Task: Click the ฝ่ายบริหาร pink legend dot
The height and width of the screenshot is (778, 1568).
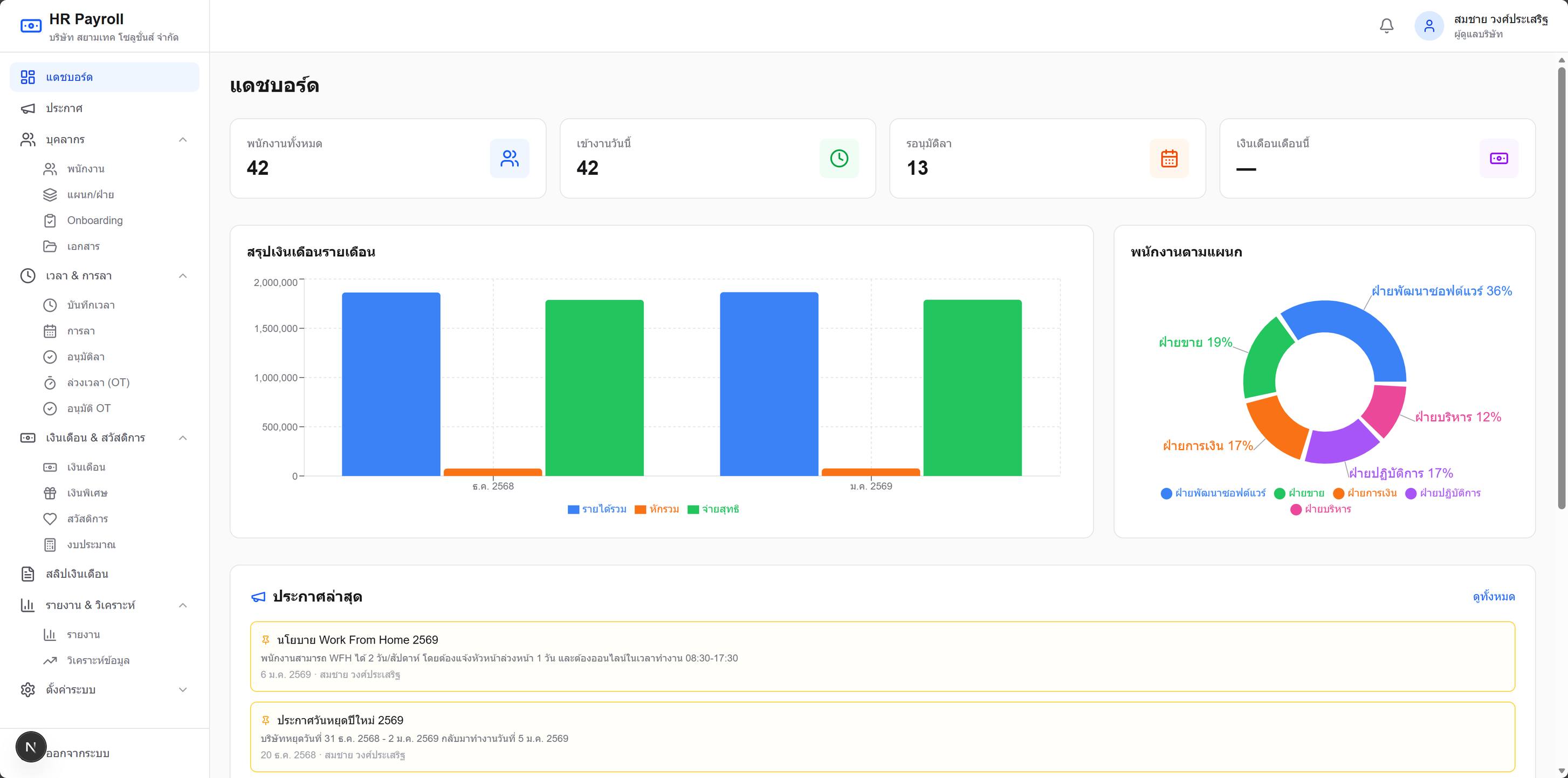Action: click(1296, 510)
